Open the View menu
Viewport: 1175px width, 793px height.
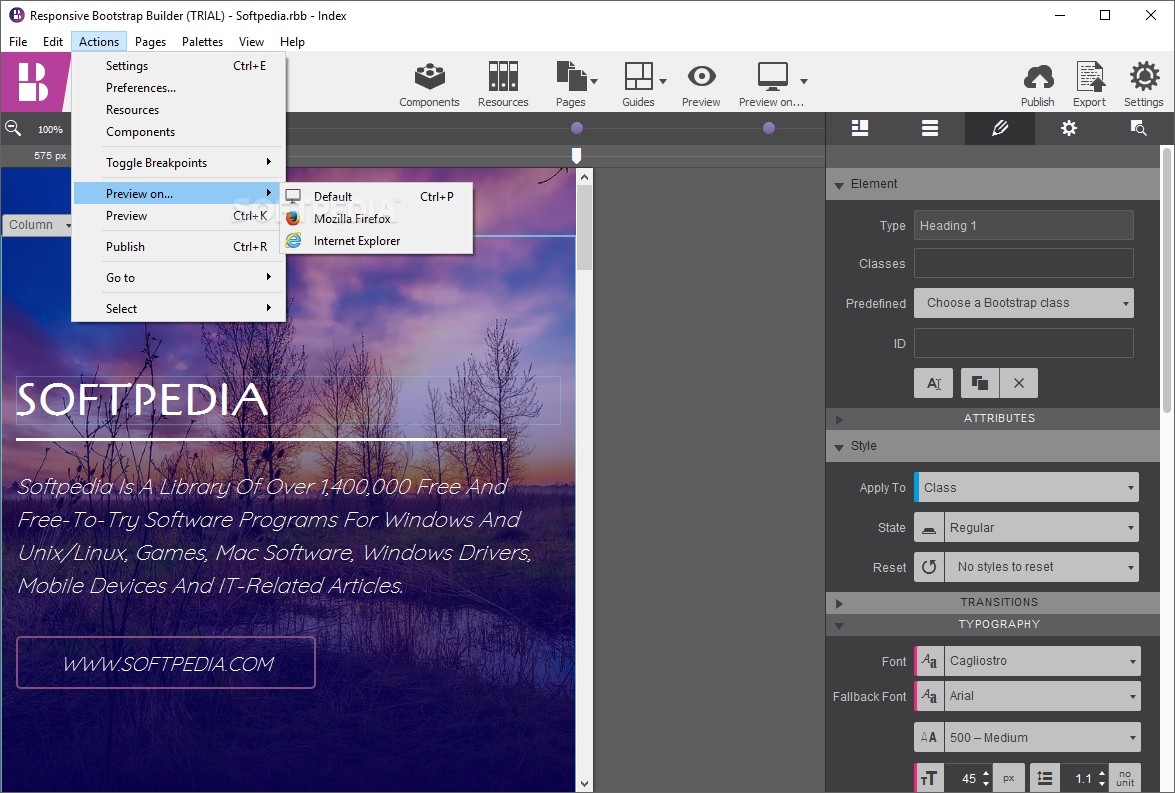251,42
